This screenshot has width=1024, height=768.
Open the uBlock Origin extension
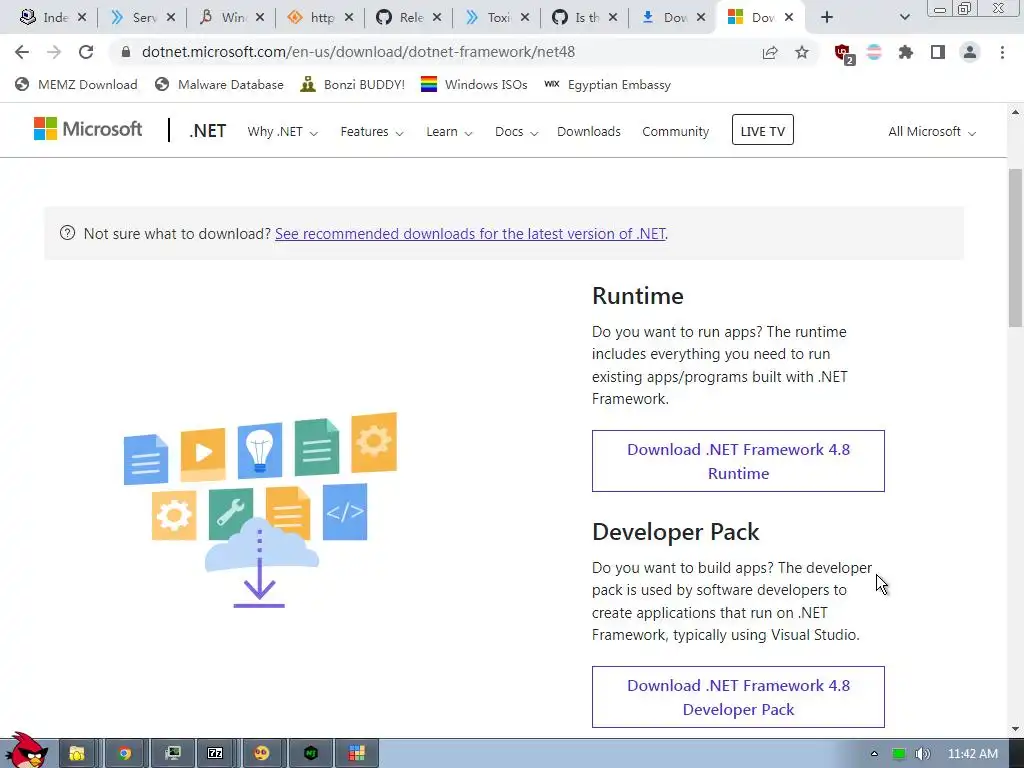point(844,54)
